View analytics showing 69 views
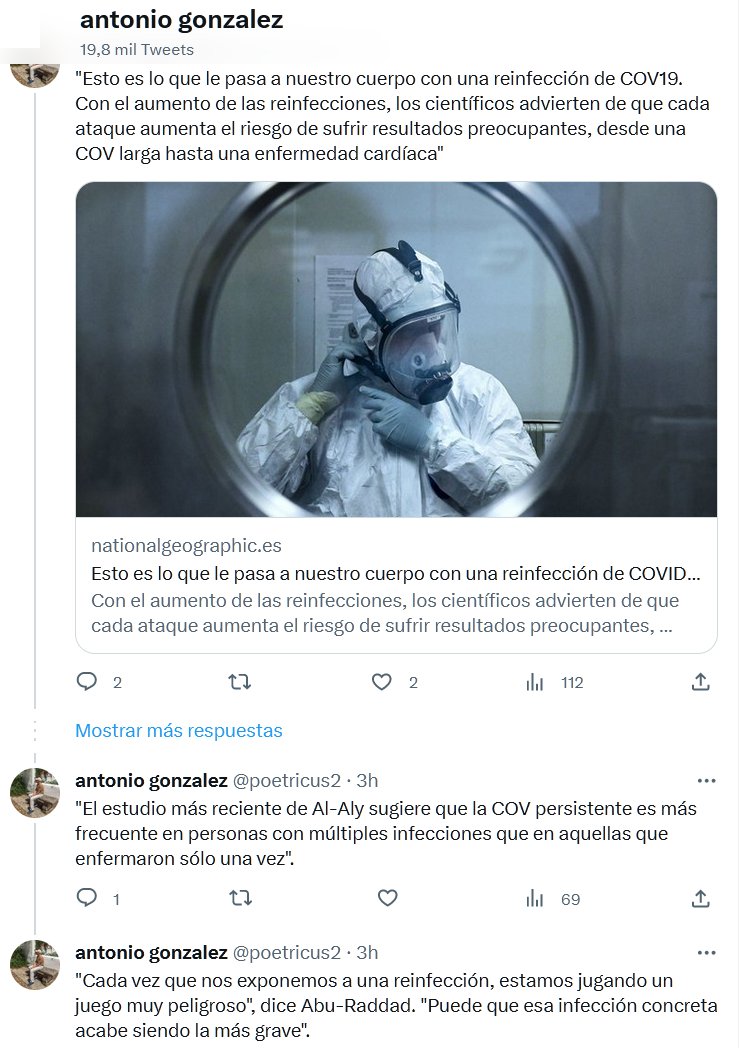 click(x=553, y=898)
